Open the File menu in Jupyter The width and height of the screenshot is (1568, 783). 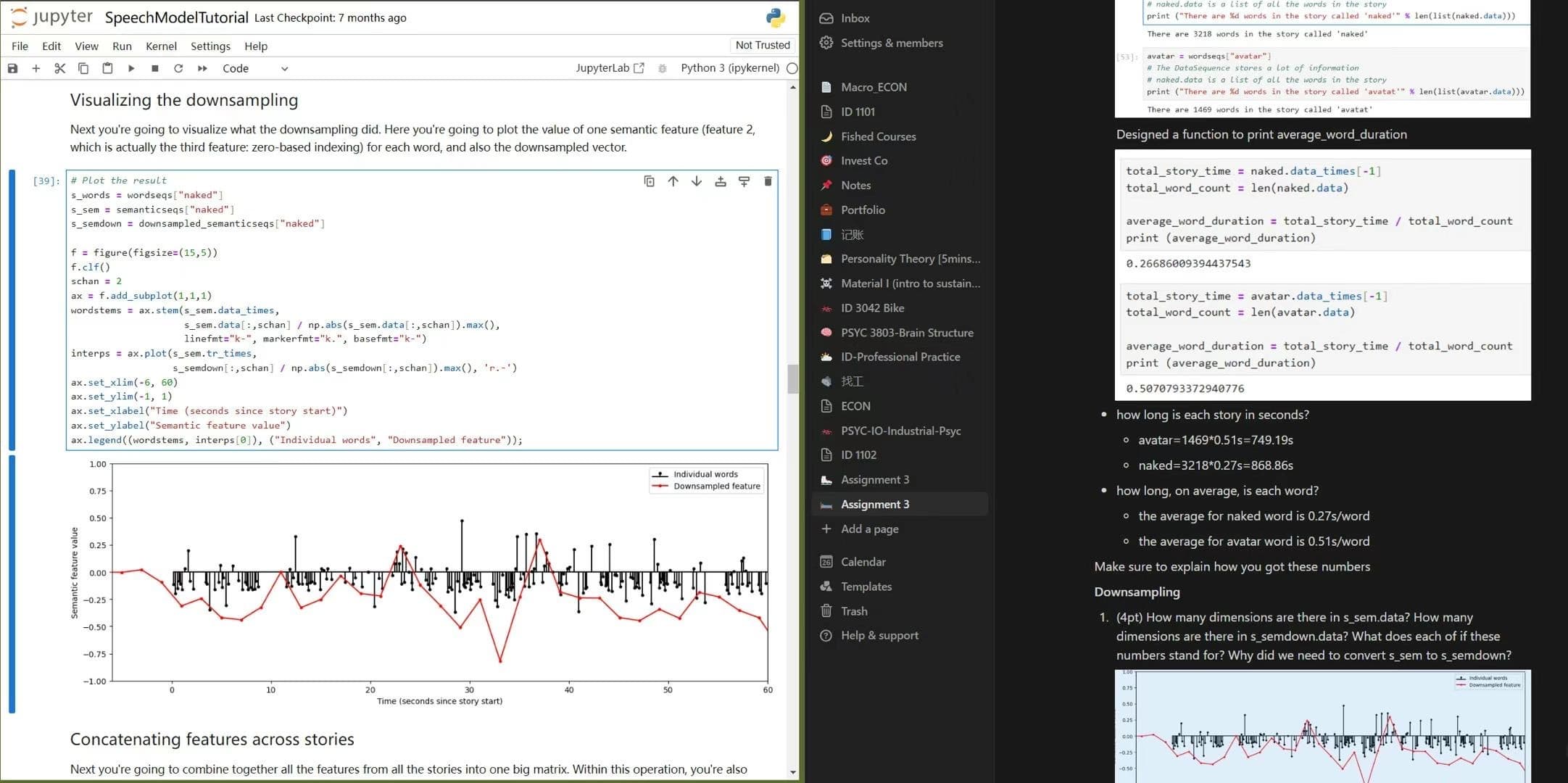click(x=20, y=46)
